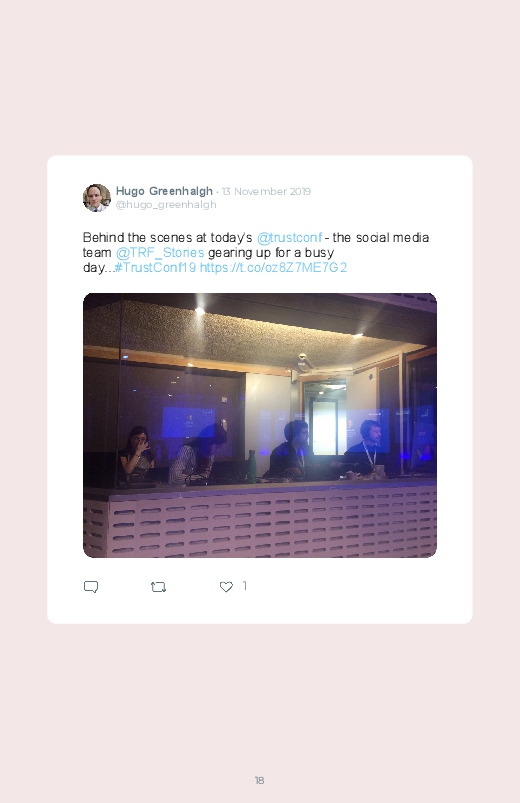The width and height of the screenshot is (520, 803).
Task: Click the ceiling spotlight in photo
Action: pos(199,310)
